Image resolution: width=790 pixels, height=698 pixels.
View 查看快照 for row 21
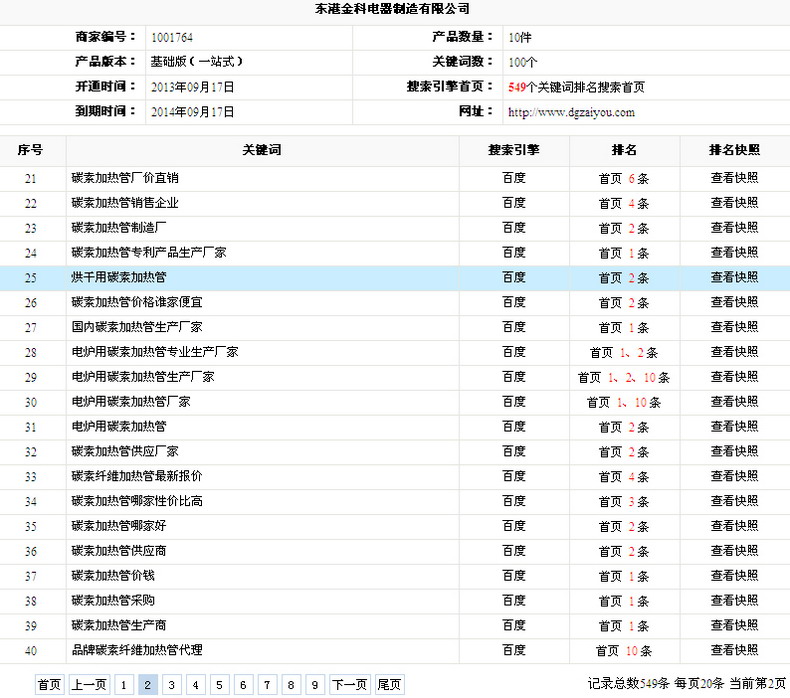(734, 178)
